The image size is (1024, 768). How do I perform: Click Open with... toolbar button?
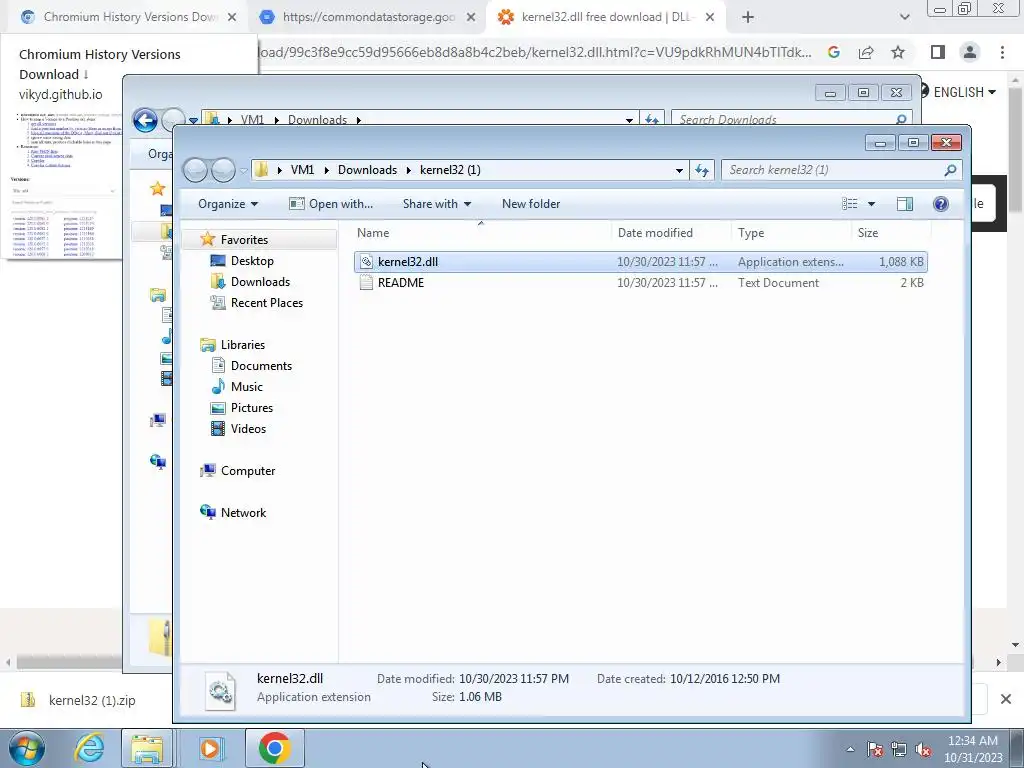tap(331, 204)
